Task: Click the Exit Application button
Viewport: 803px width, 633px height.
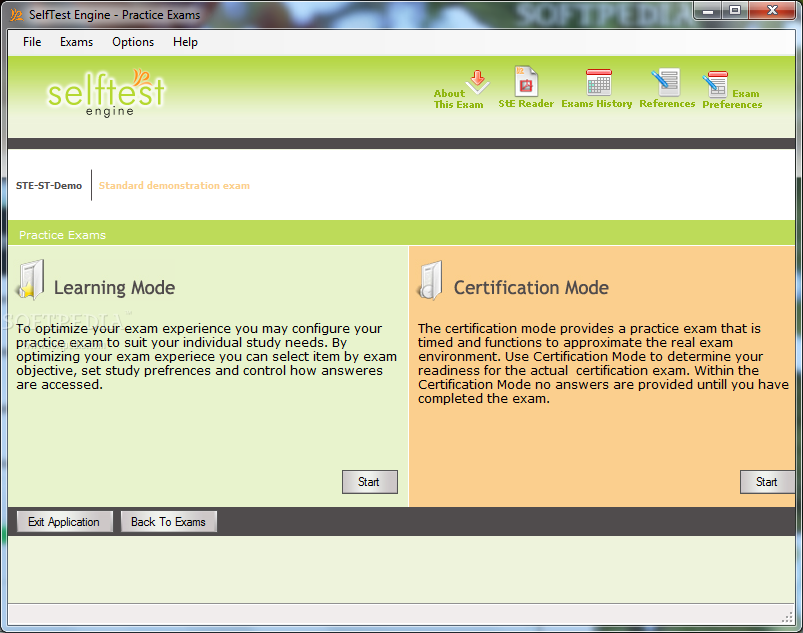Action: click(65, 522)
